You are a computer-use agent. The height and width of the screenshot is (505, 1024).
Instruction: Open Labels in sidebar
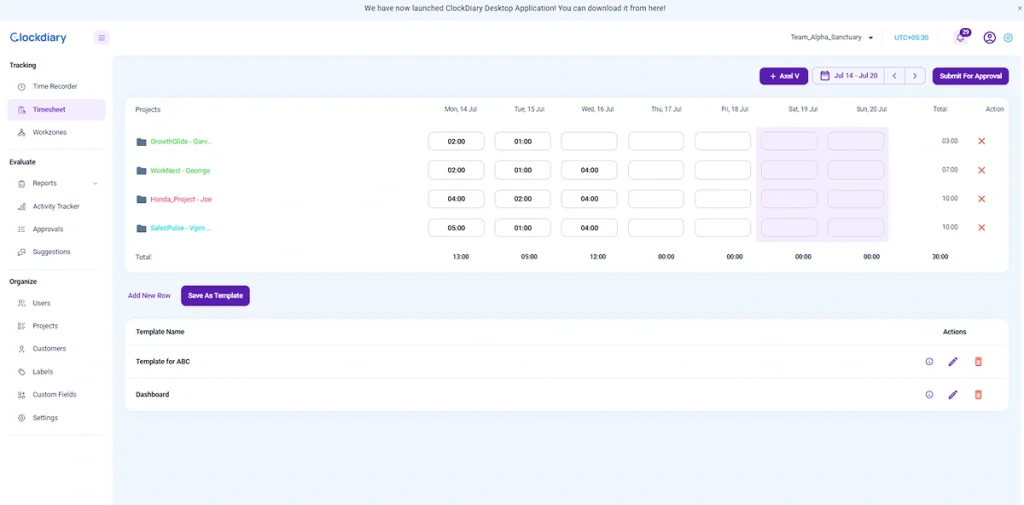tap(56, 372)
